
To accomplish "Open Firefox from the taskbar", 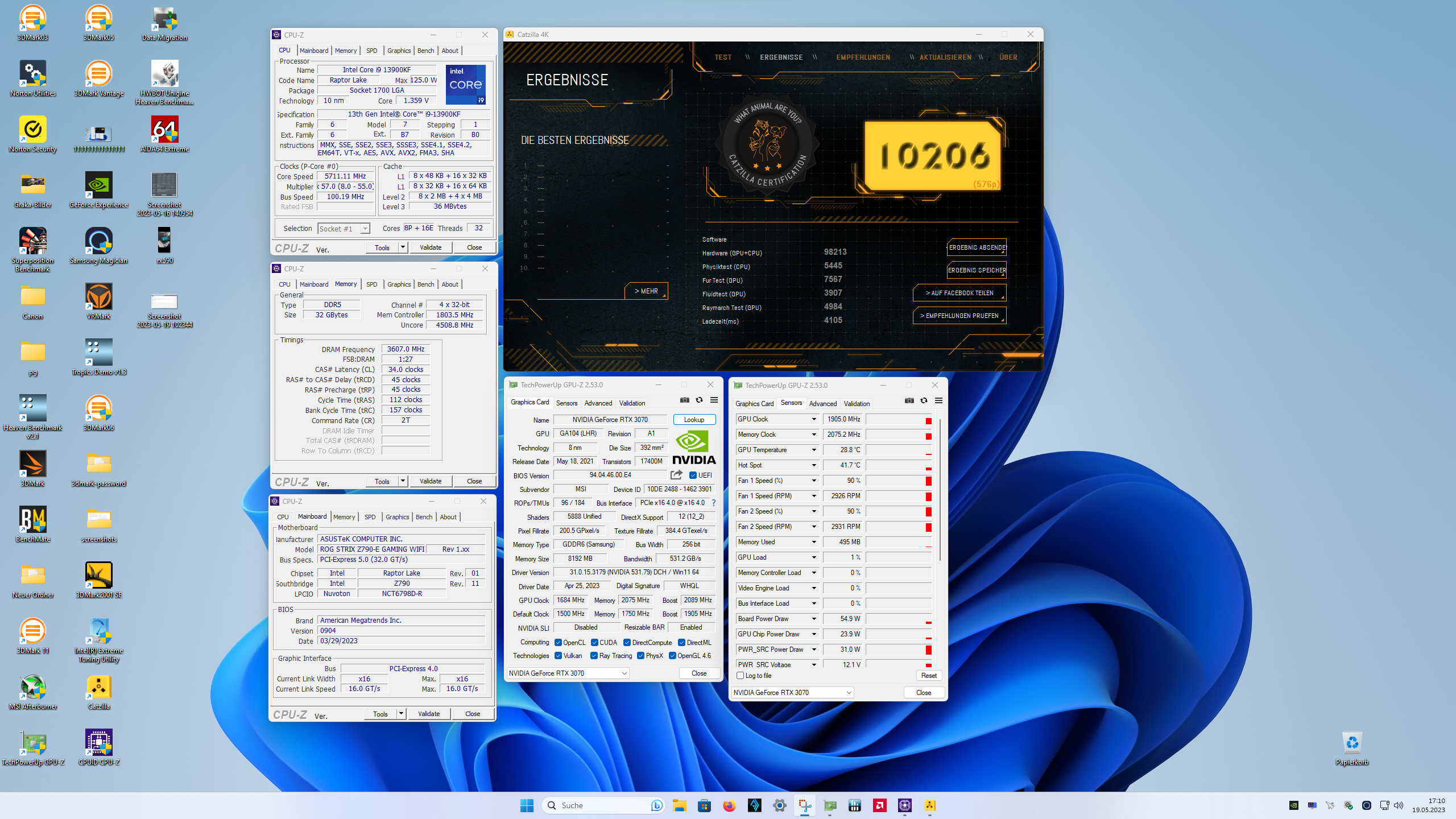I will 729,805.
